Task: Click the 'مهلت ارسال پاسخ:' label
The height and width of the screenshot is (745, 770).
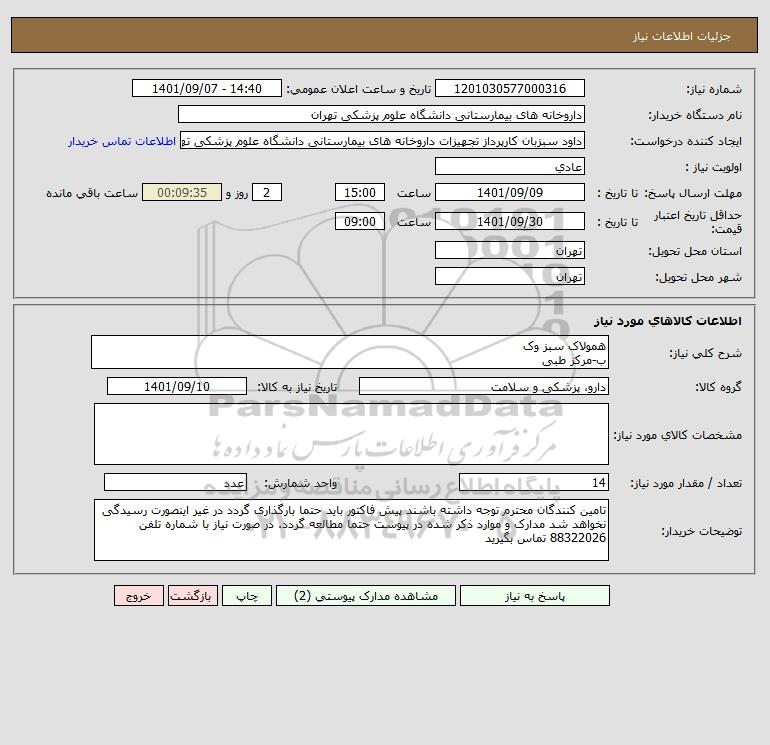Action: coord(693,193)
